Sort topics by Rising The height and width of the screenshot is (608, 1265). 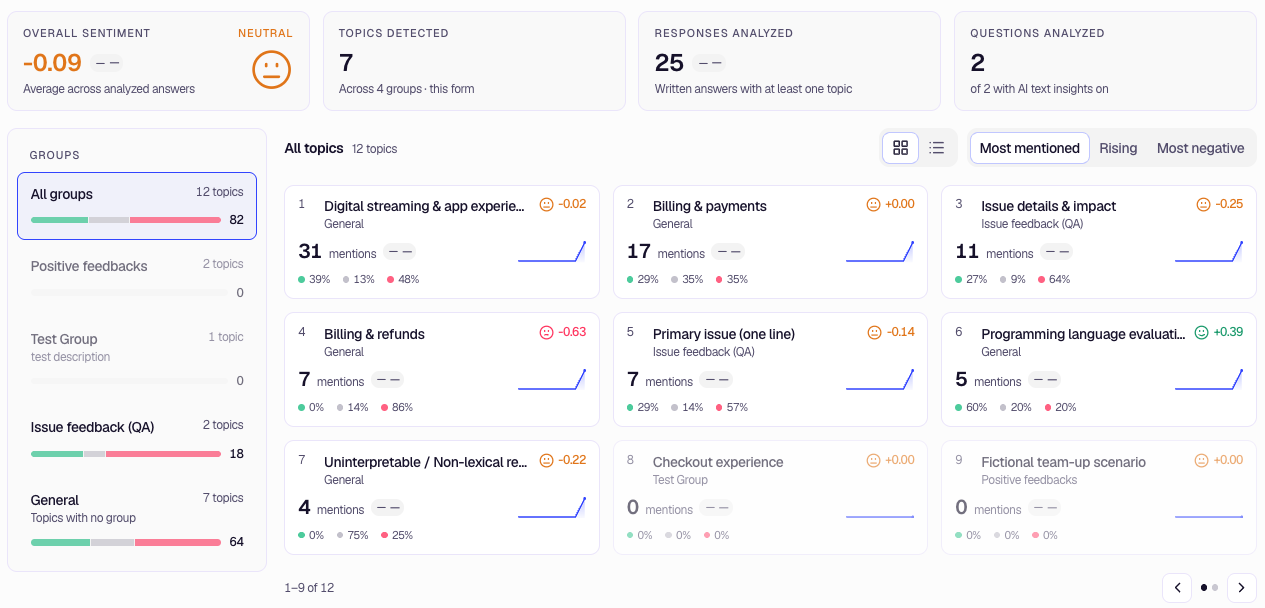(x=1118, y=148)
